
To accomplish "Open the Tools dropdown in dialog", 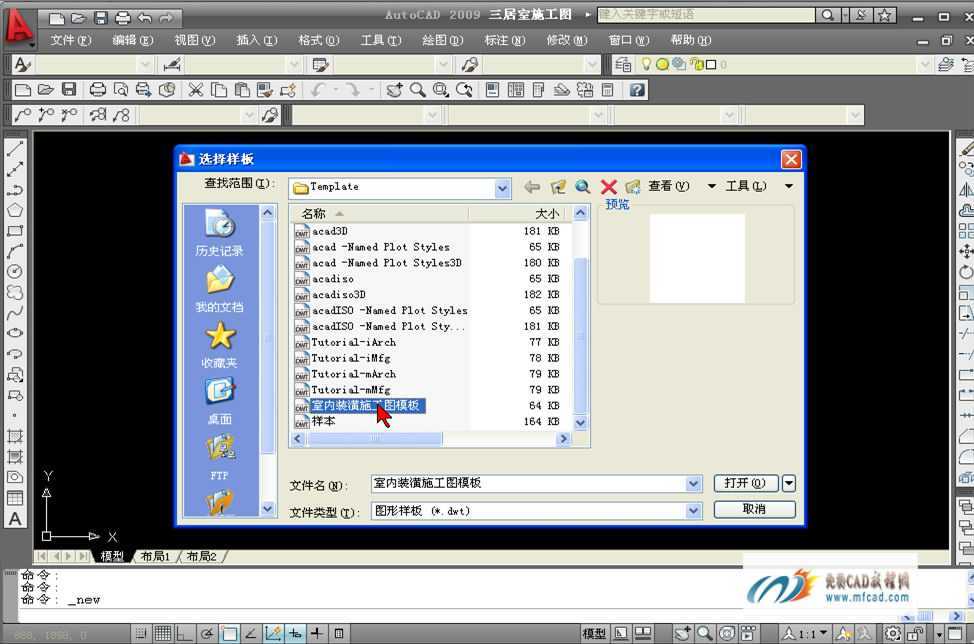I will [759, 186].
